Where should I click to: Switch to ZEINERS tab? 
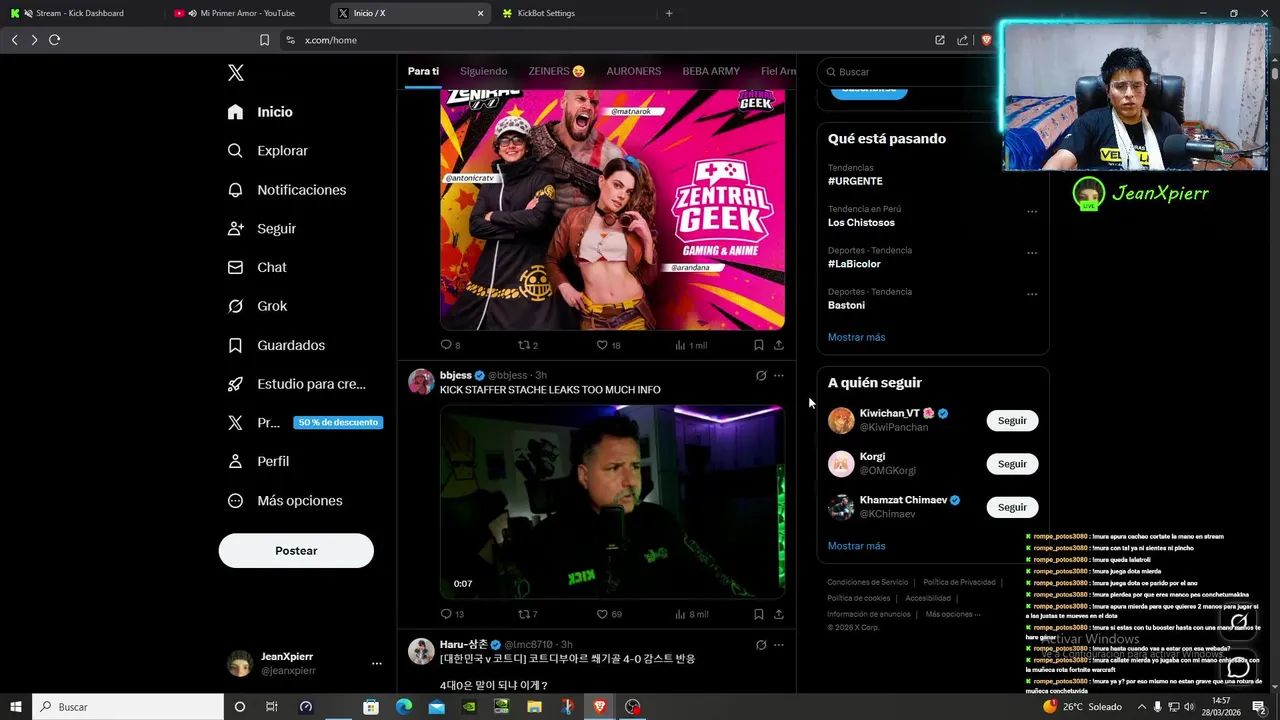[557, 71]
